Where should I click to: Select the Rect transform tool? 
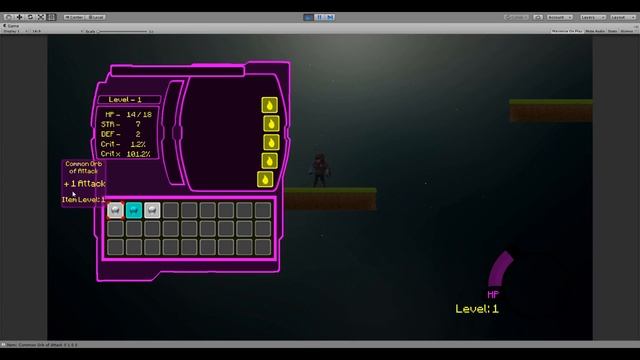51,17
